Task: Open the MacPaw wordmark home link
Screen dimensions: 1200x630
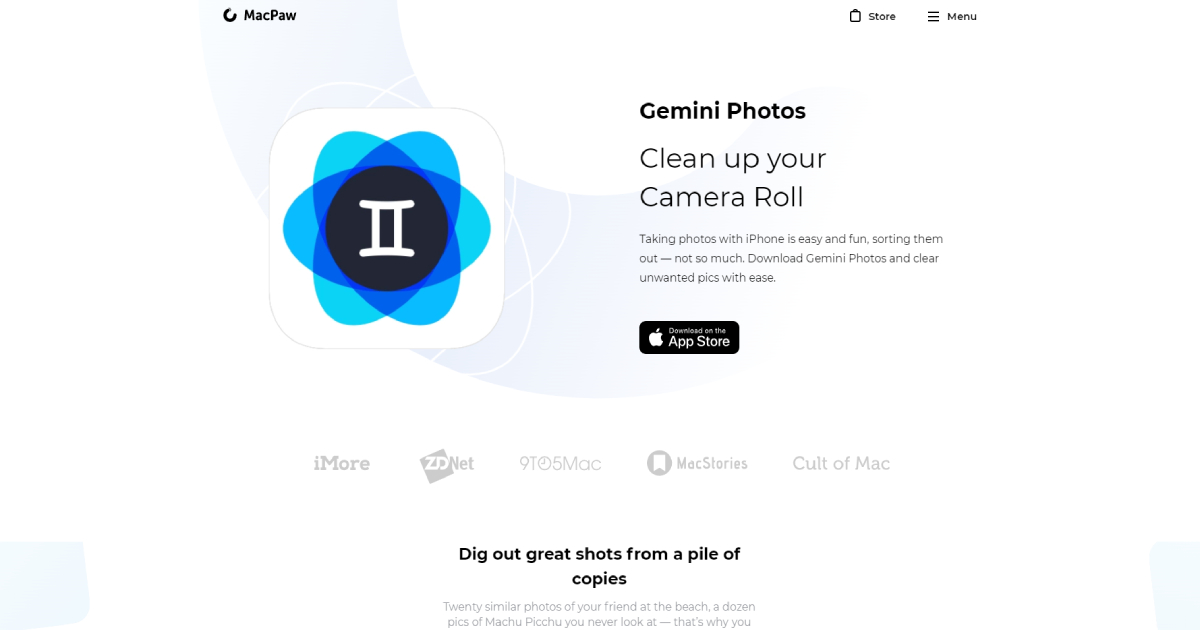Action: click(x=270, y=15)
